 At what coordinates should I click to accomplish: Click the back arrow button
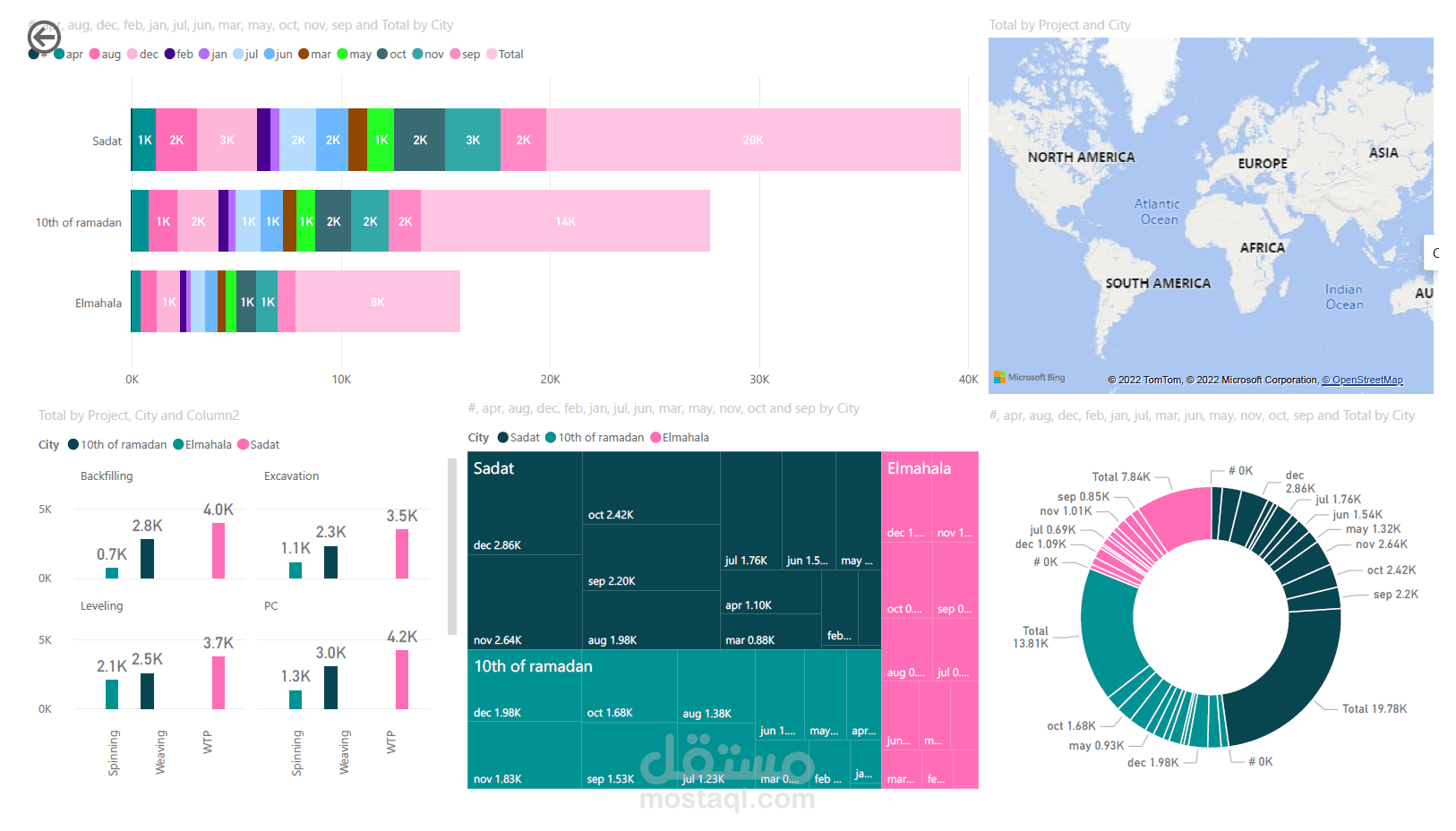pos(44,37)
